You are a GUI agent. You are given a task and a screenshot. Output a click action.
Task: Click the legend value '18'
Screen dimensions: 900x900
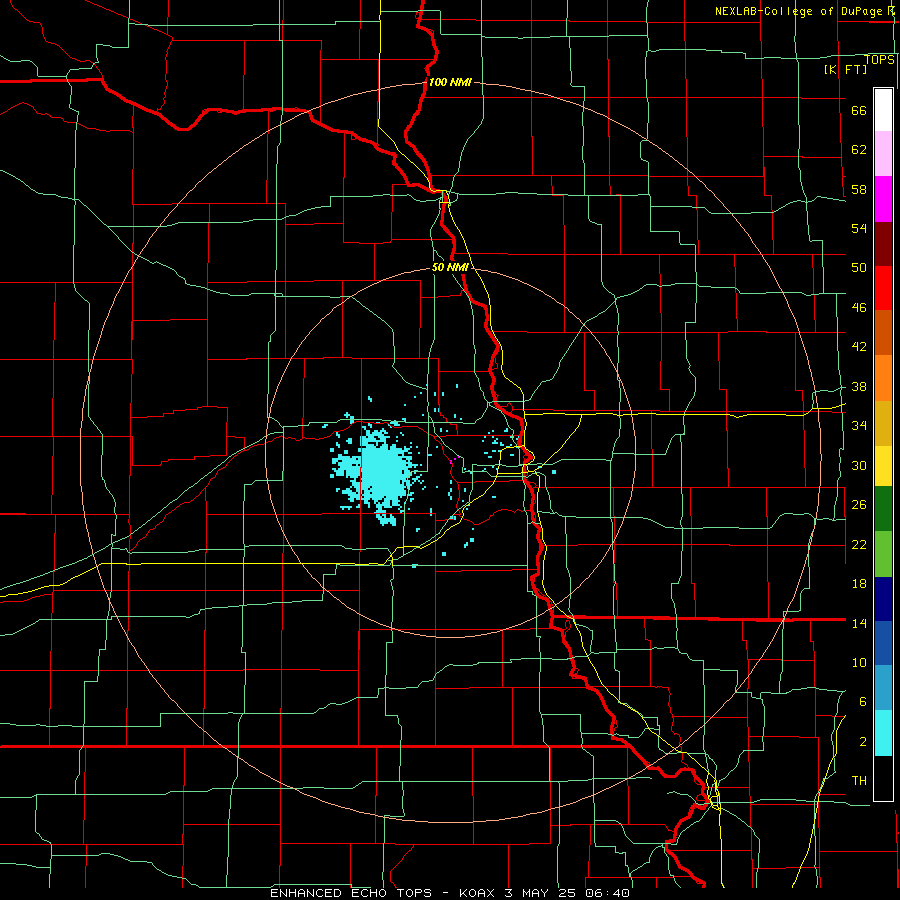pyautogui.click(x=859, y=583)
